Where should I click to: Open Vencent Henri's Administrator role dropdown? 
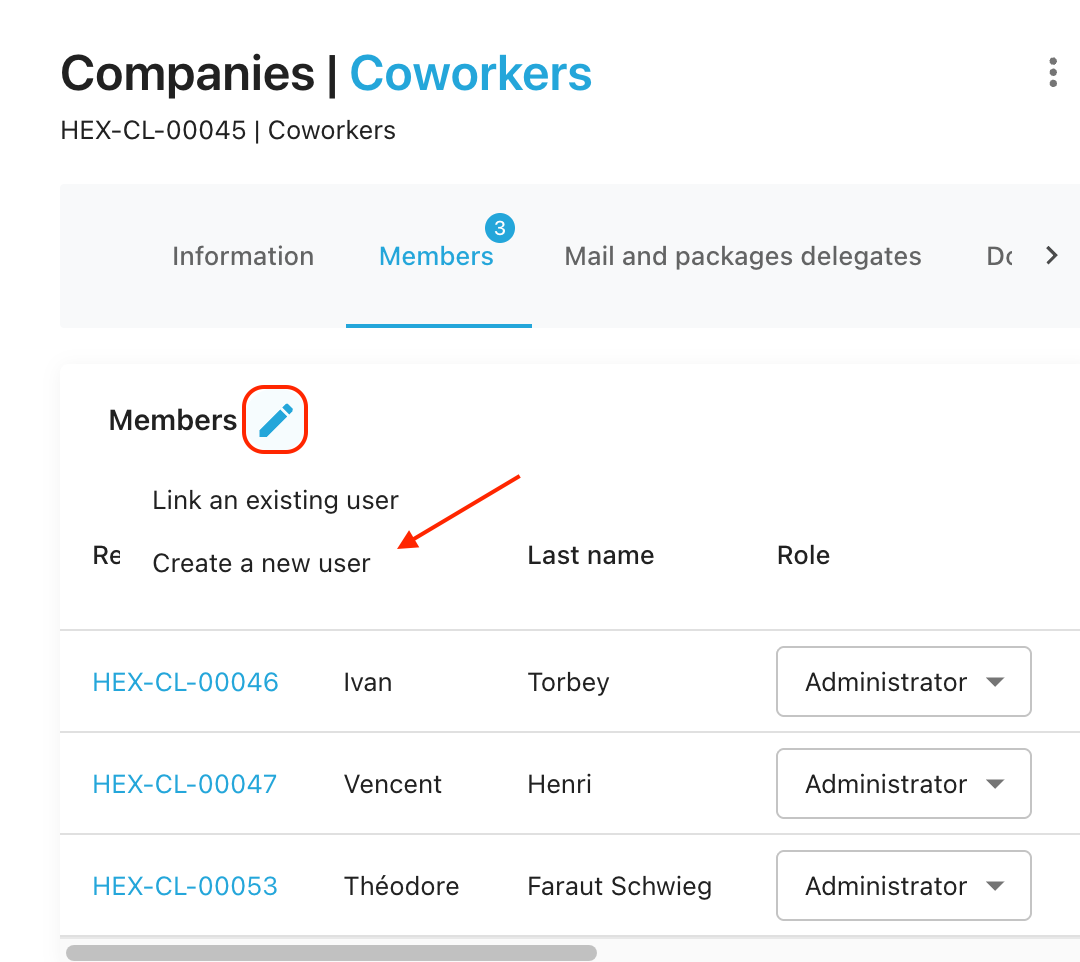[903, 784]
